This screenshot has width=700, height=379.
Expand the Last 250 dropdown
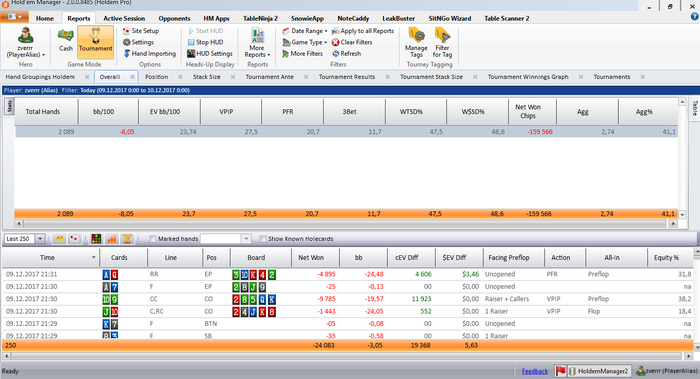tap(40, 239)
